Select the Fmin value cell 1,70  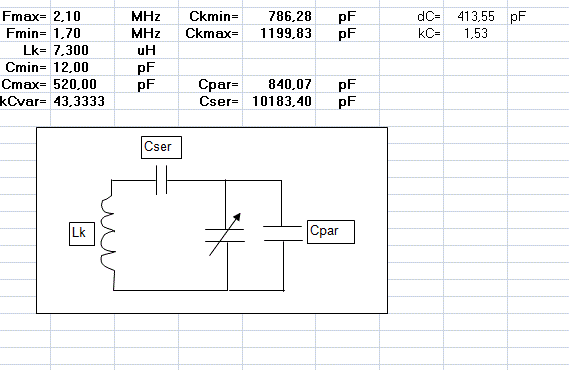click(x=82, y=33)
